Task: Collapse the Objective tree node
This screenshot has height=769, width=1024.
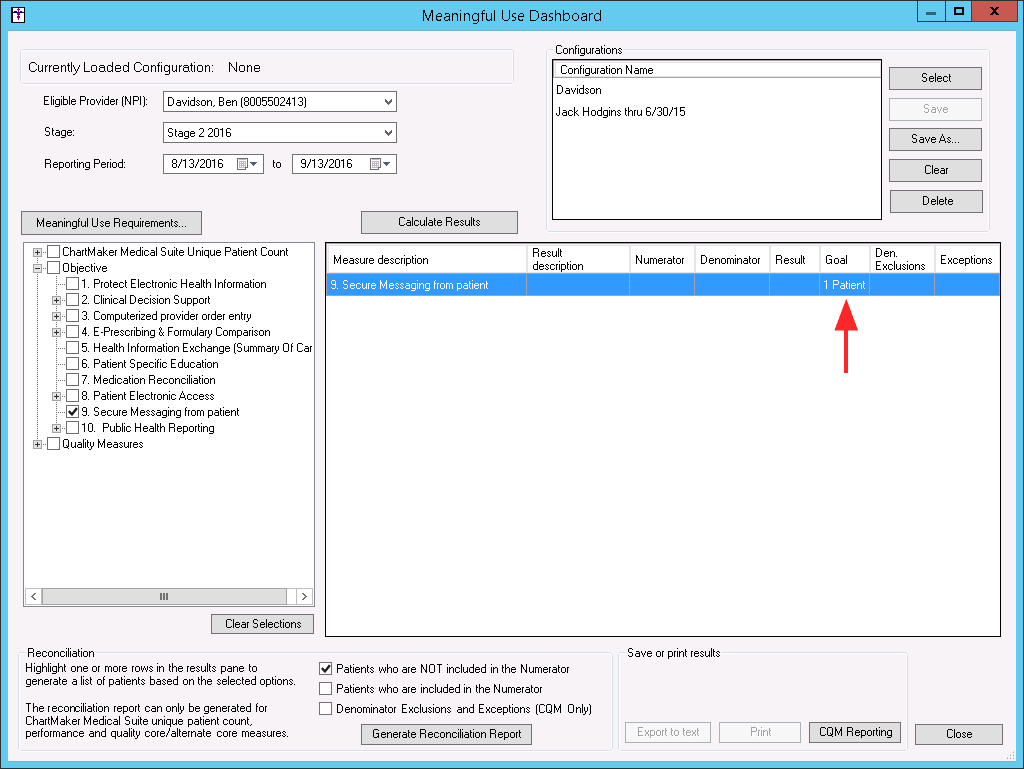Action: coord(38,268)
